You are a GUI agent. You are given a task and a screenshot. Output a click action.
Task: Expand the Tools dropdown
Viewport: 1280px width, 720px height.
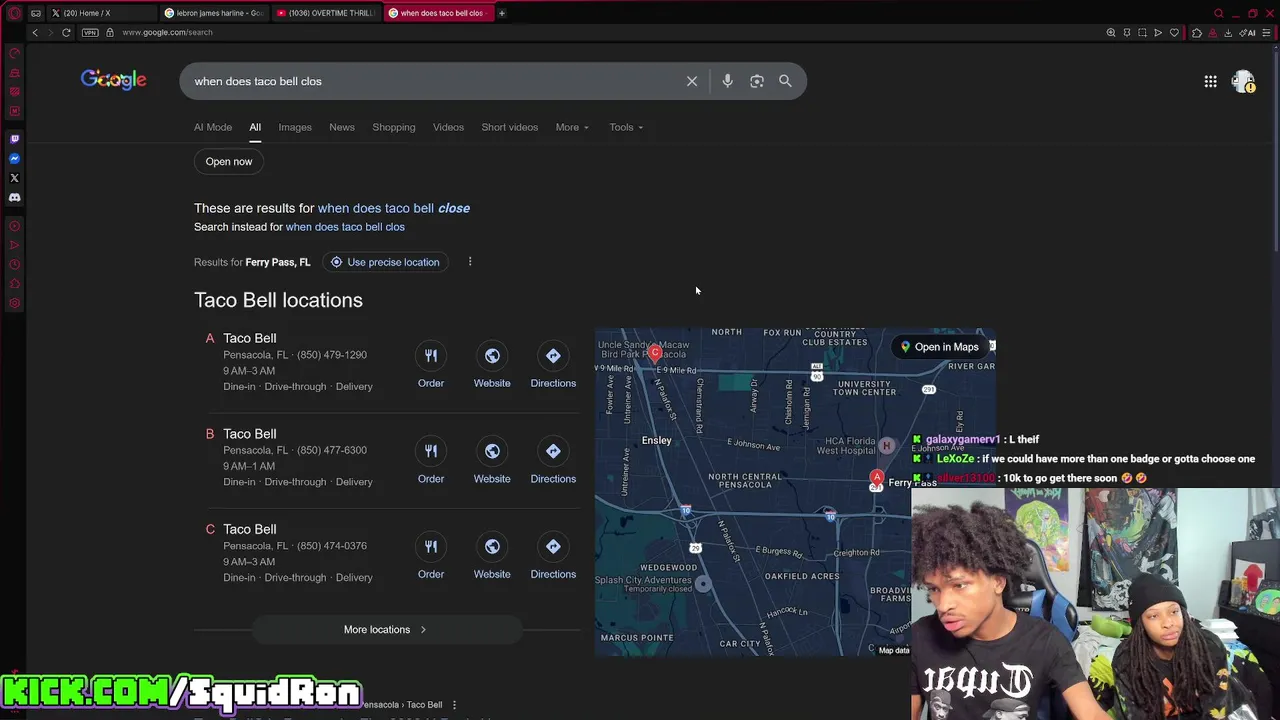click(626, 127)
